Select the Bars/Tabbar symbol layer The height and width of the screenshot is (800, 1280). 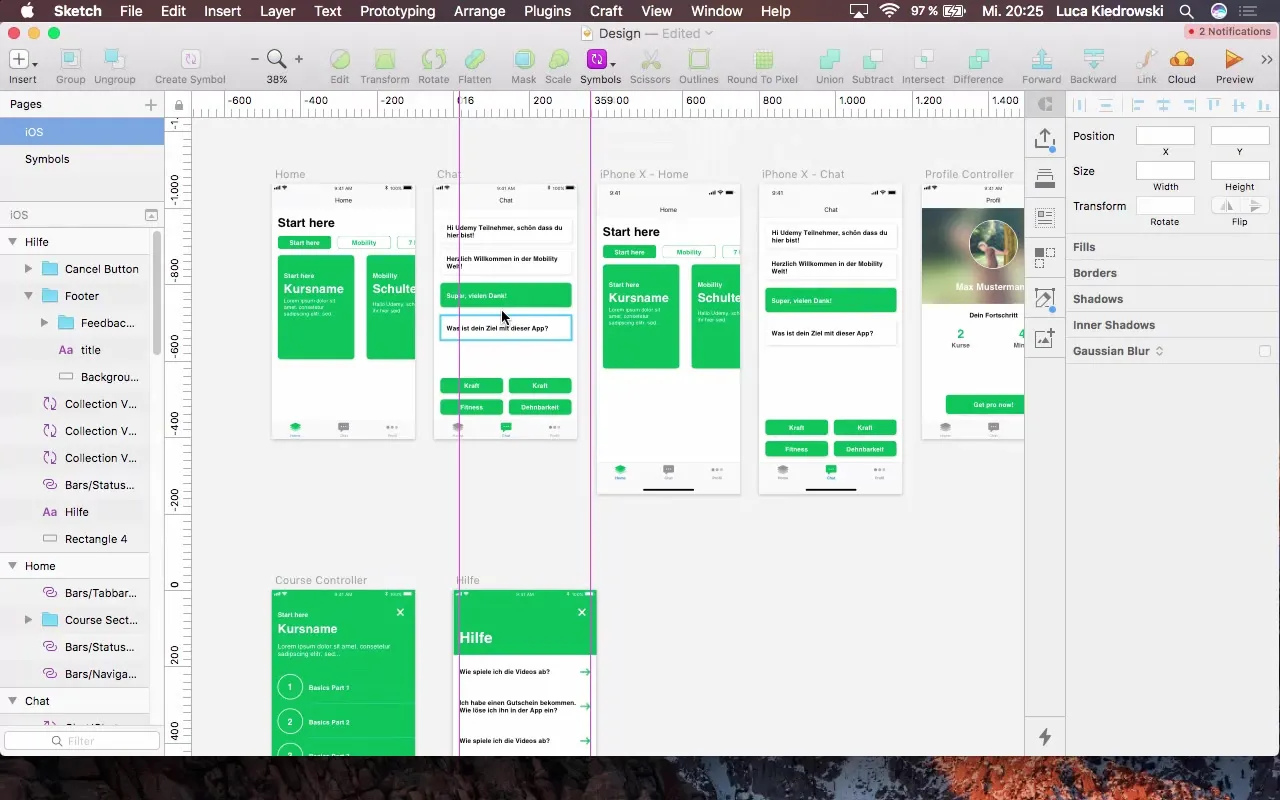[x=75, y=593]
